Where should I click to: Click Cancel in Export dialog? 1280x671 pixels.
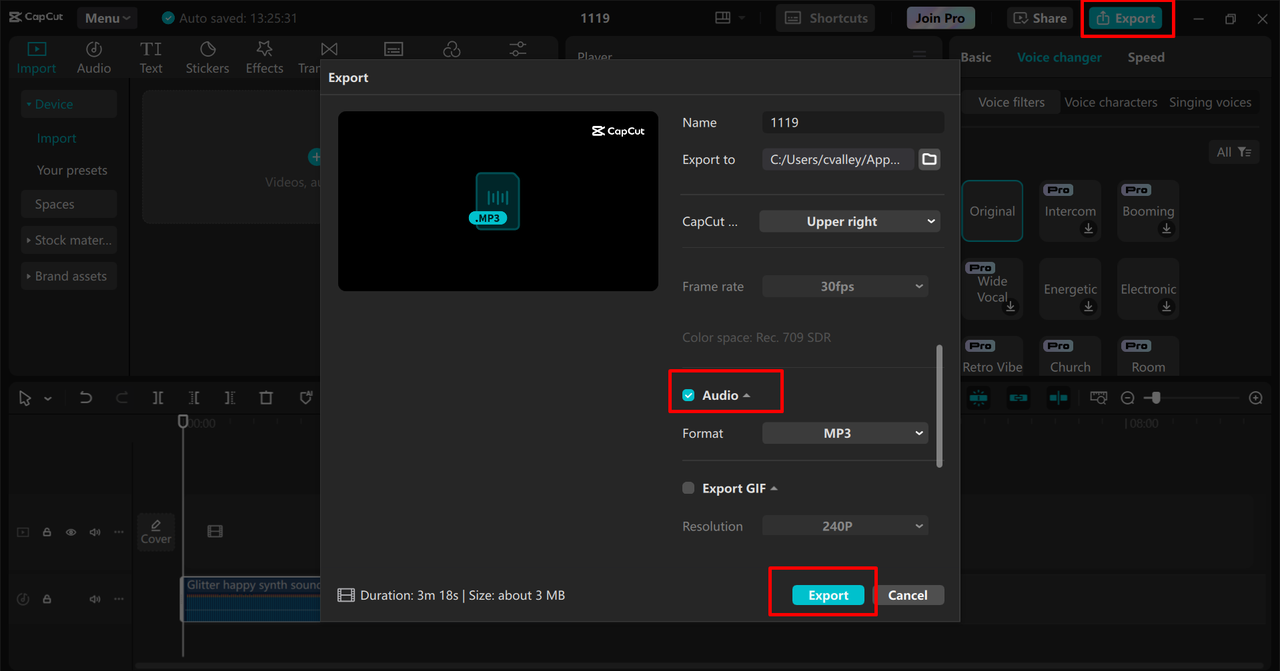point(908,595)
